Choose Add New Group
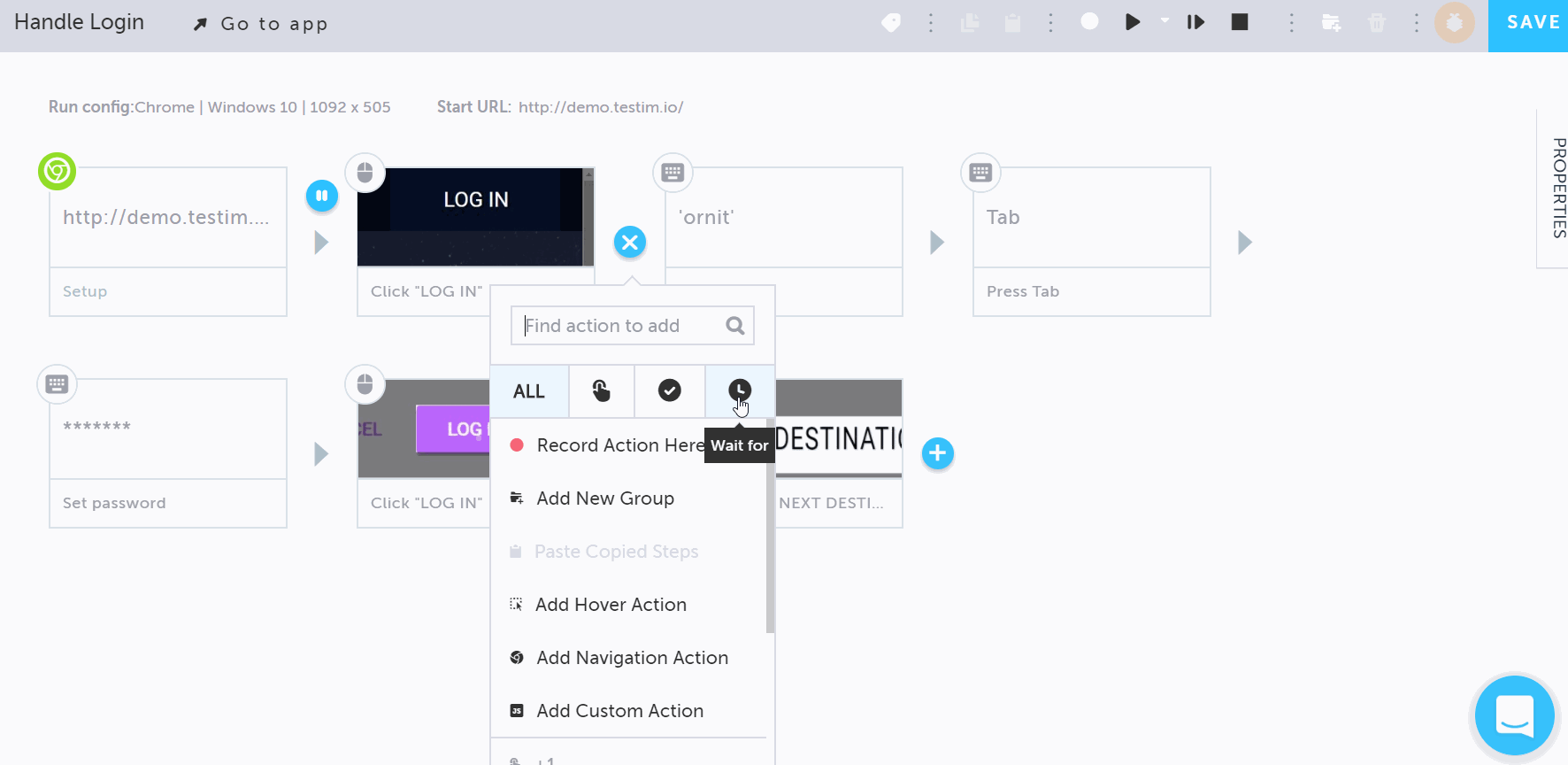This screenshot has height=765, width=1568. pos(605,498)
